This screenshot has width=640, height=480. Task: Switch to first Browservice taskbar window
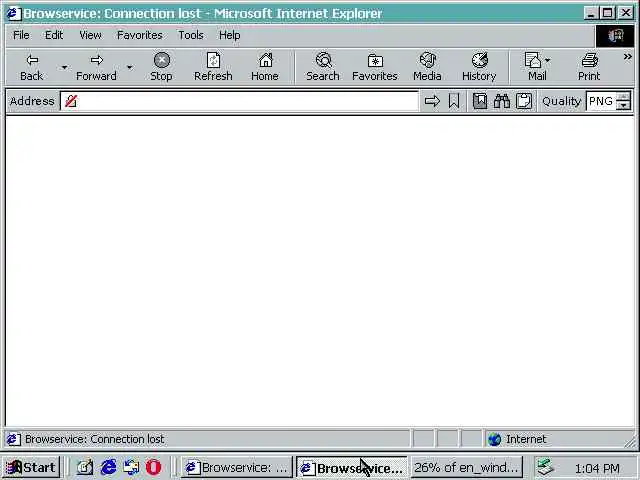click(237, 467)
